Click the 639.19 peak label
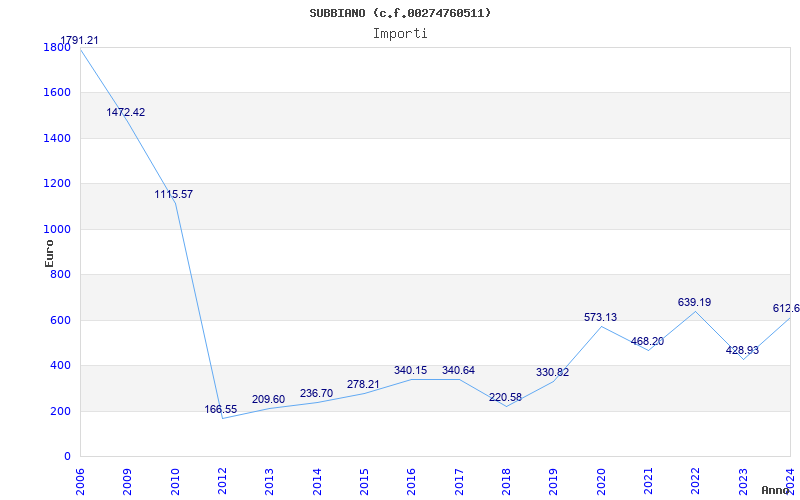 point(694,303)
